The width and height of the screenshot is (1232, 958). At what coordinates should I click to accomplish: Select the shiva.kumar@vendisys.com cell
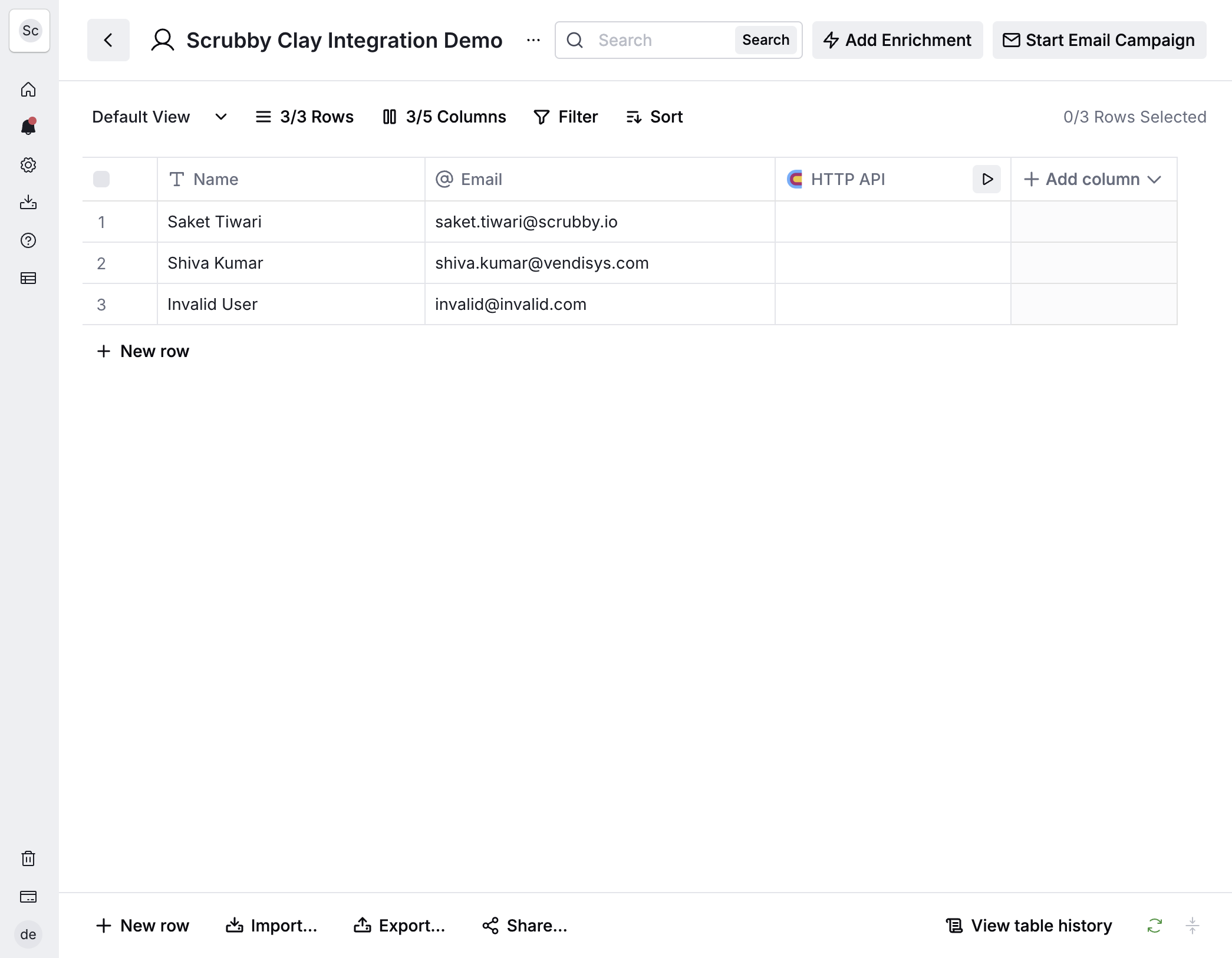tap(600, 263)
